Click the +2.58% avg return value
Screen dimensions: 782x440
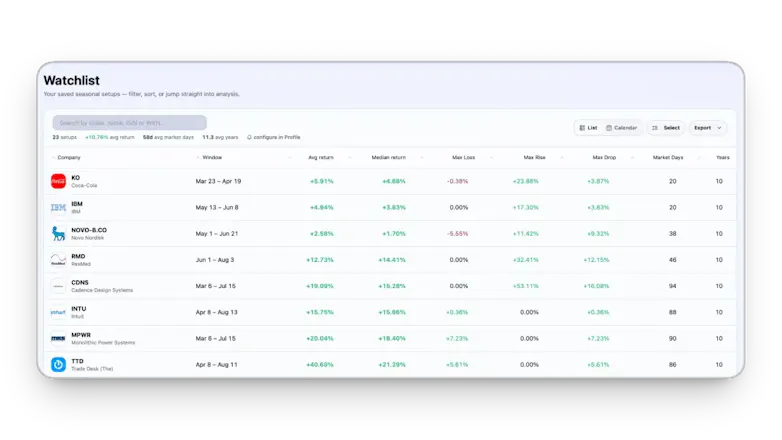click(322, 233)
